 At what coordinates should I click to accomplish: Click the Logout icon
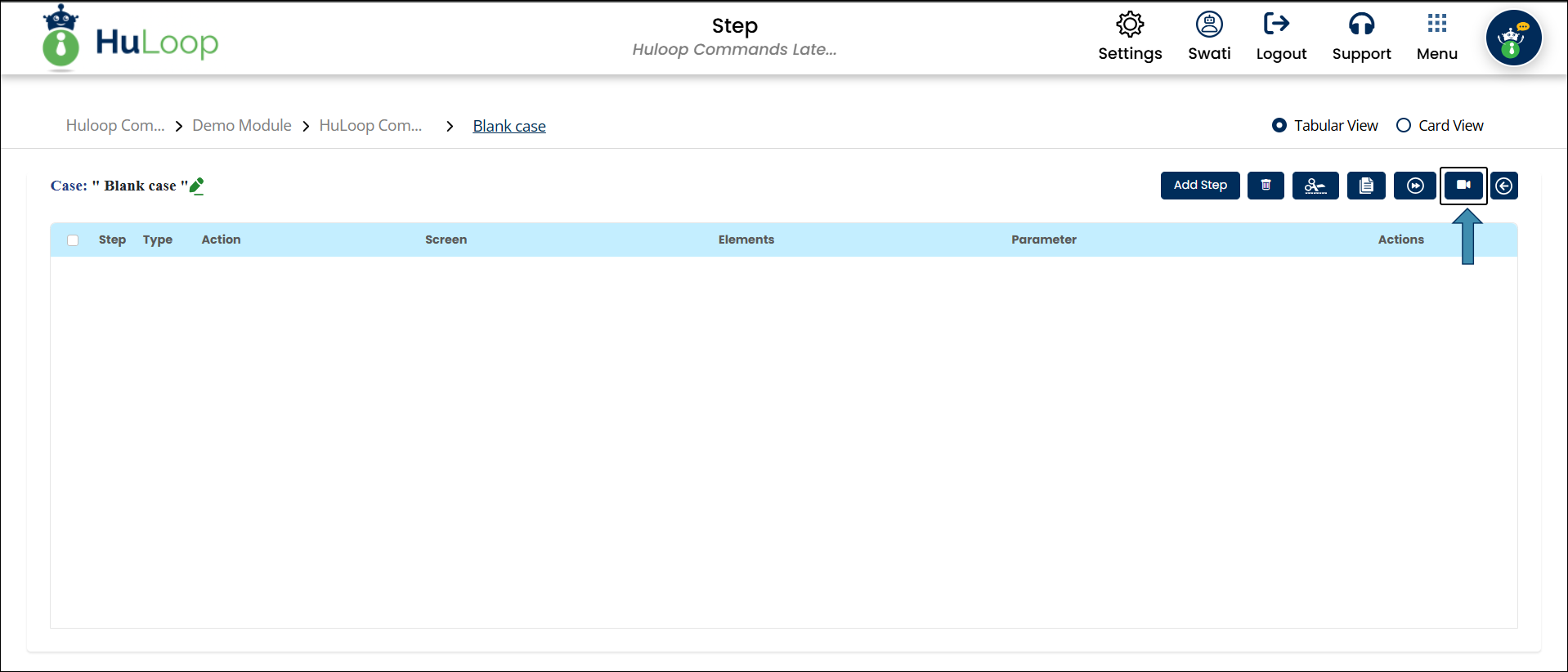pyautogui.click(x=1276, y=24)
